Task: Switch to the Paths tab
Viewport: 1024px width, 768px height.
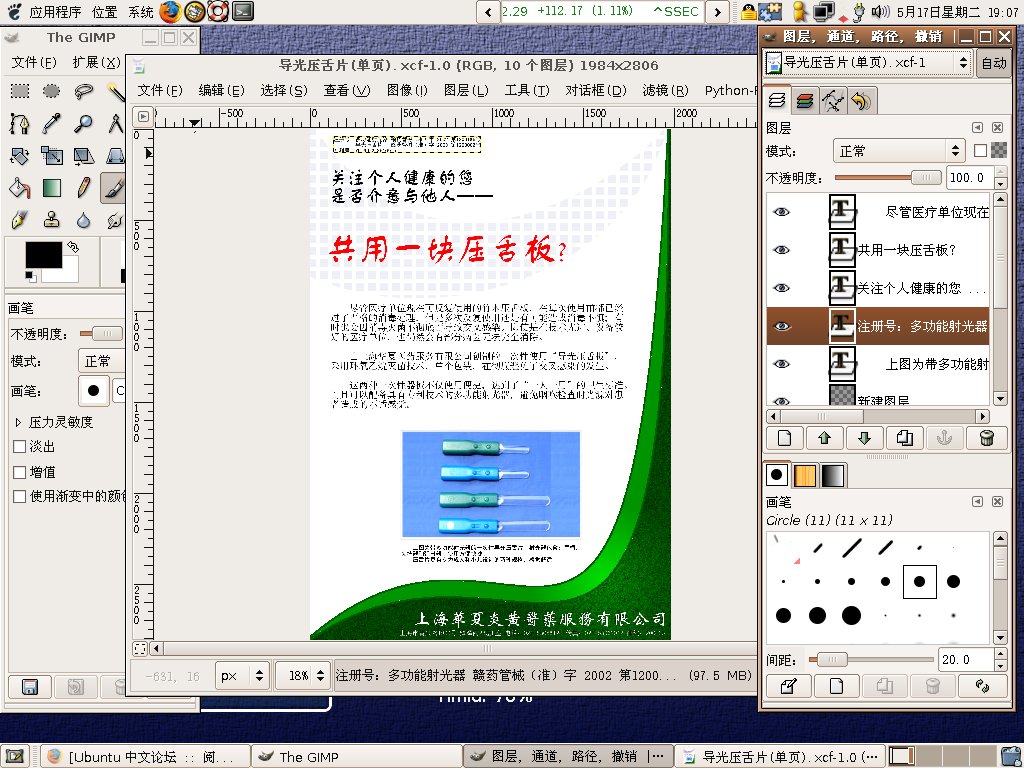Action: [833, 101]
